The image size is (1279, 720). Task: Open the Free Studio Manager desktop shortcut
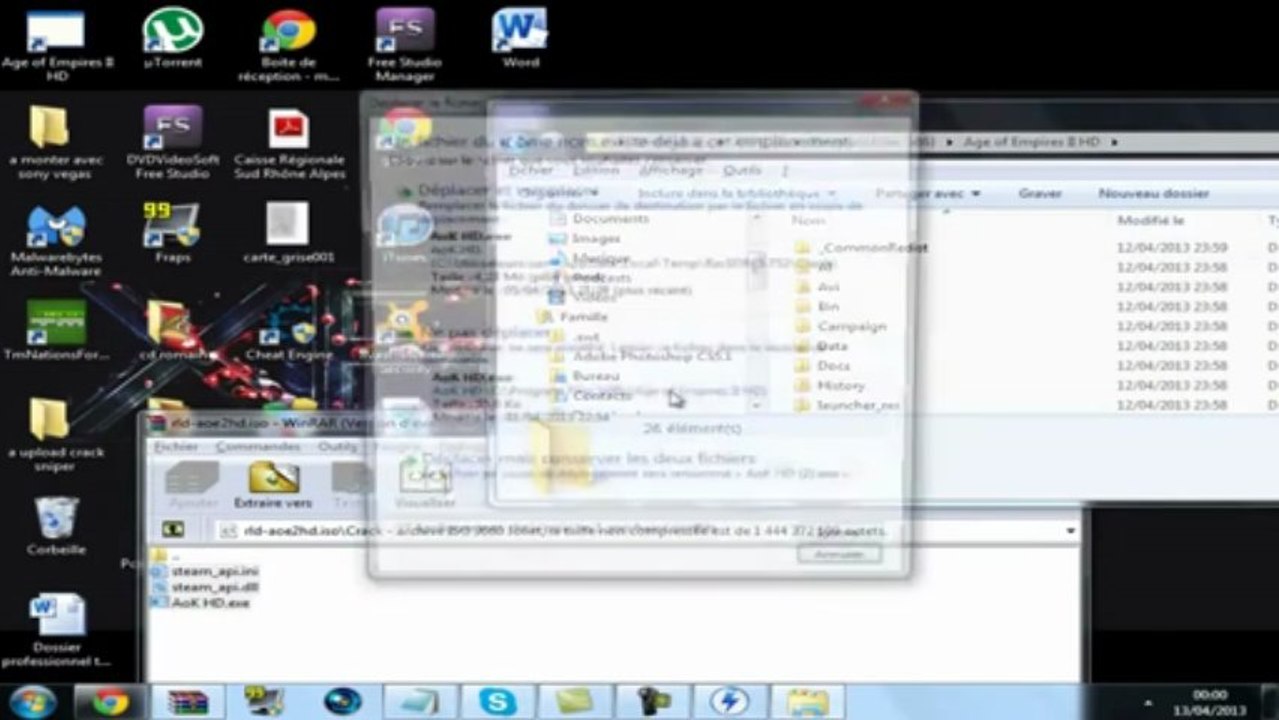coord(404,44)
